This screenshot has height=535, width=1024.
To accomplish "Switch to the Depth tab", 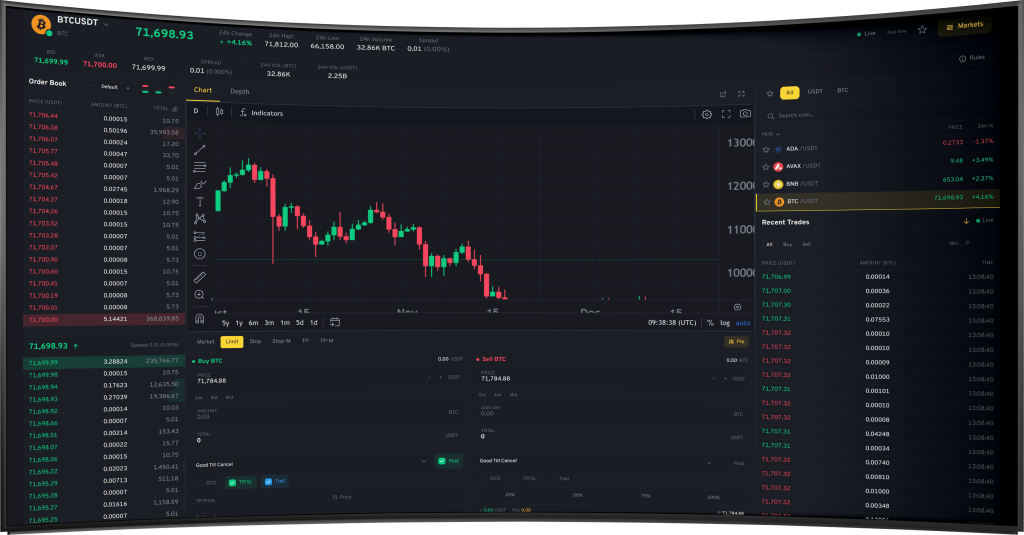I will pyautogui.click(x=240, y=91).
